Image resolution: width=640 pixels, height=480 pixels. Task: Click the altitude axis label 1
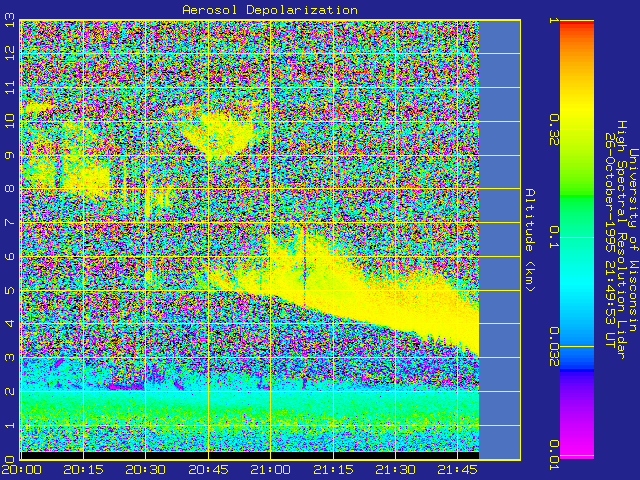coord(10,426)
